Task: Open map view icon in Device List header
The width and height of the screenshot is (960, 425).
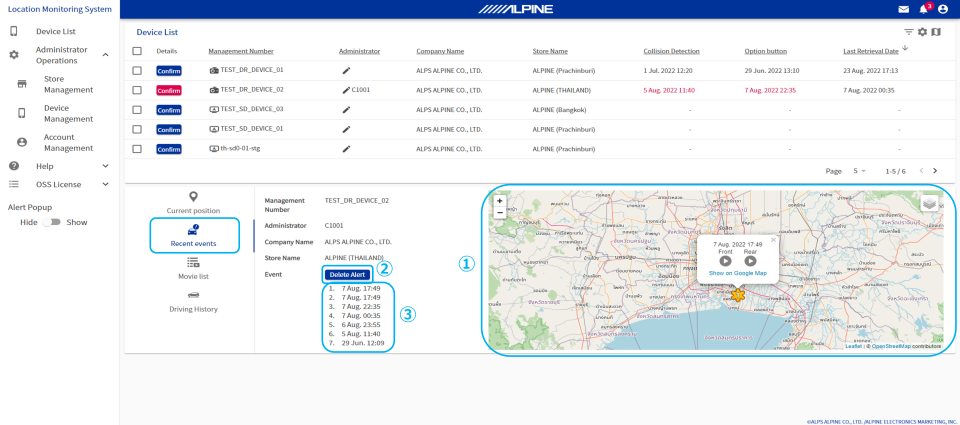Action: (x=936, y=32)
